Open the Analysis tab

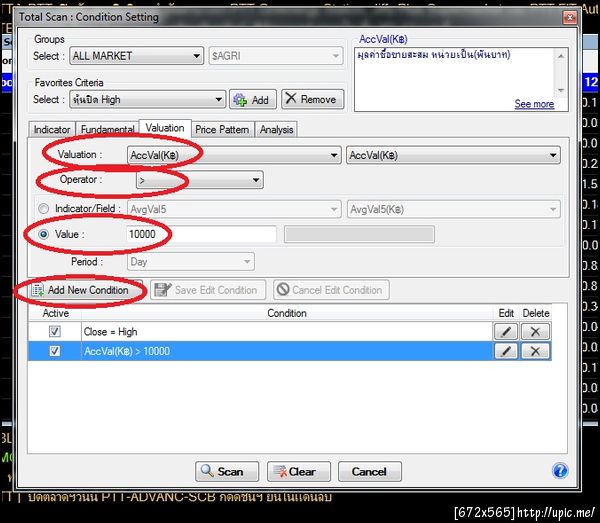pos(276,130)
